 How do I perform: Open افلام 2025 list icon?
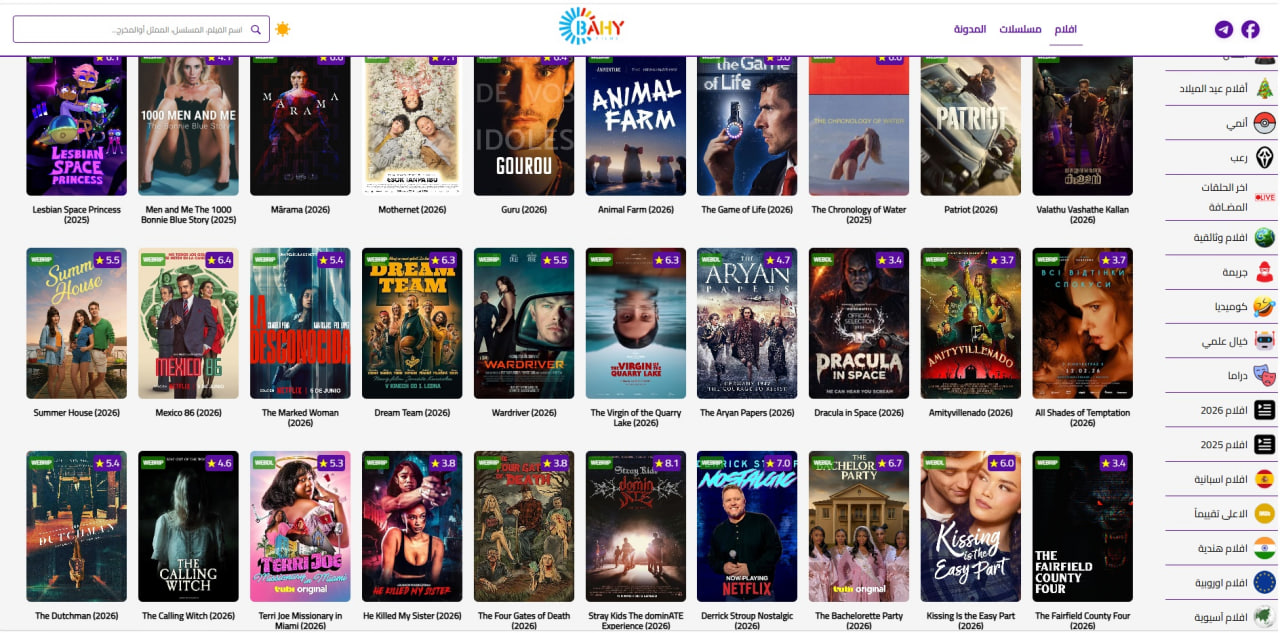(1265, 444)
